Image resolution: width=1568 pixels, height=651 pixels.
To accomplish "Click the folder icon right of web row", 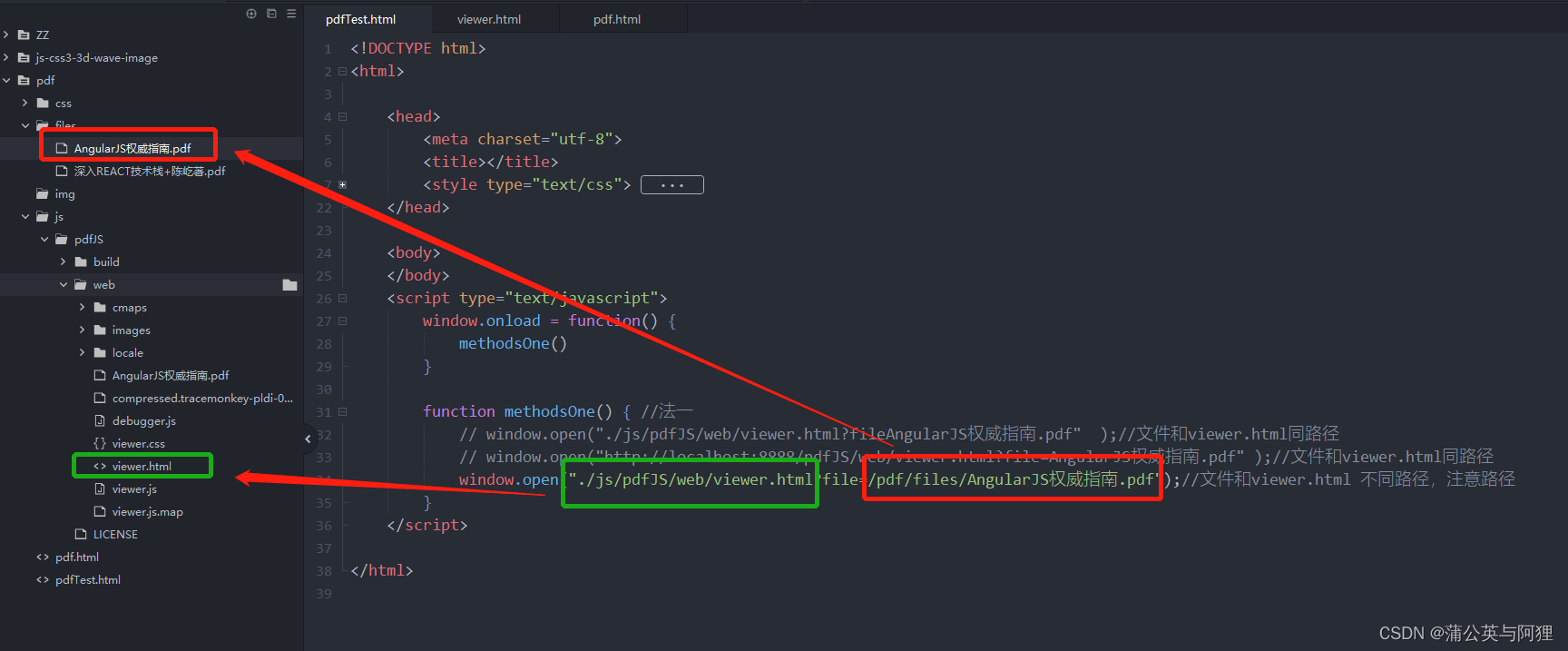I will 290,285.
